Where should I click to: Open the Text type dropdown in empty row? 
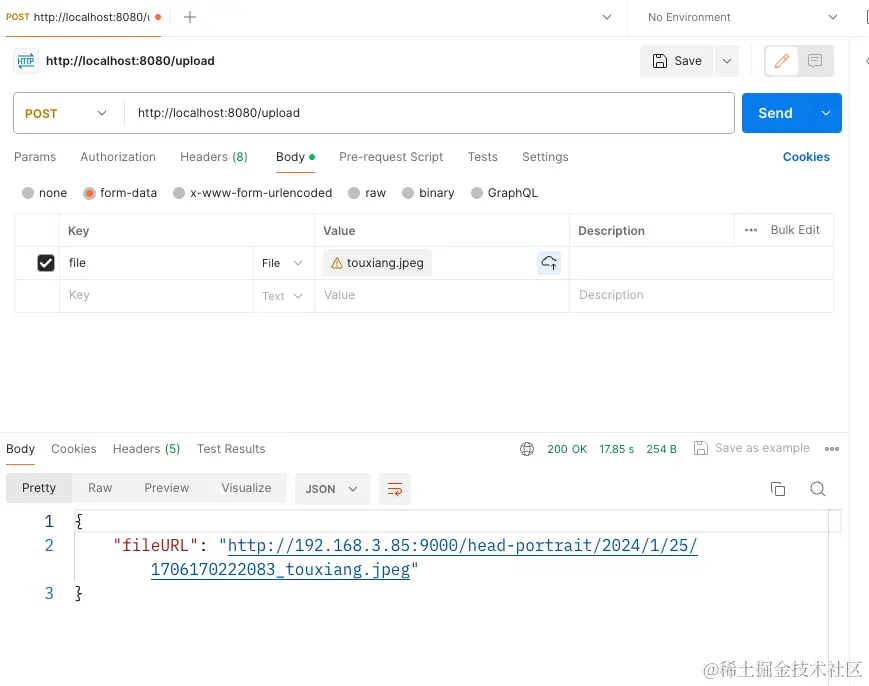[282, 296]
